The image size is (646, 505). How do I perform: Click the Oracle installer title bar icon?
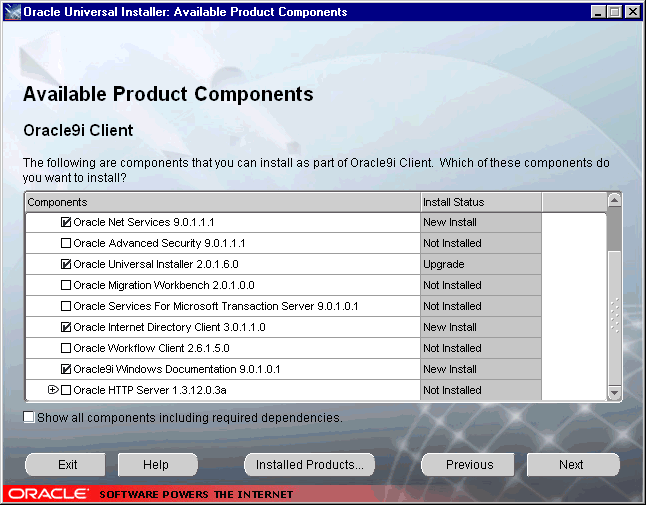(12, 12)
